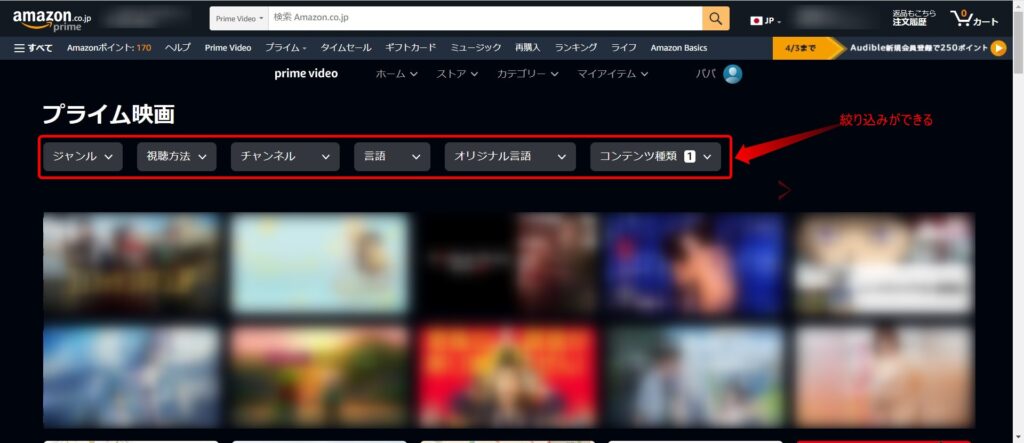
Task: Open the red movie thumbnail
Action: pos(509,376)
